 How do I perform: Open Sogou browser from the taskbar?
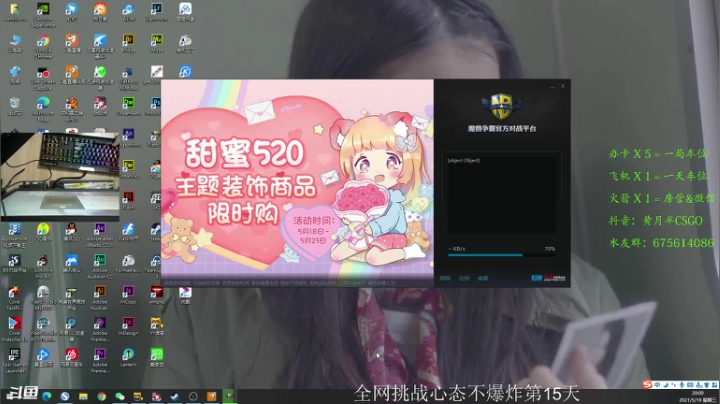click(65, 396)
